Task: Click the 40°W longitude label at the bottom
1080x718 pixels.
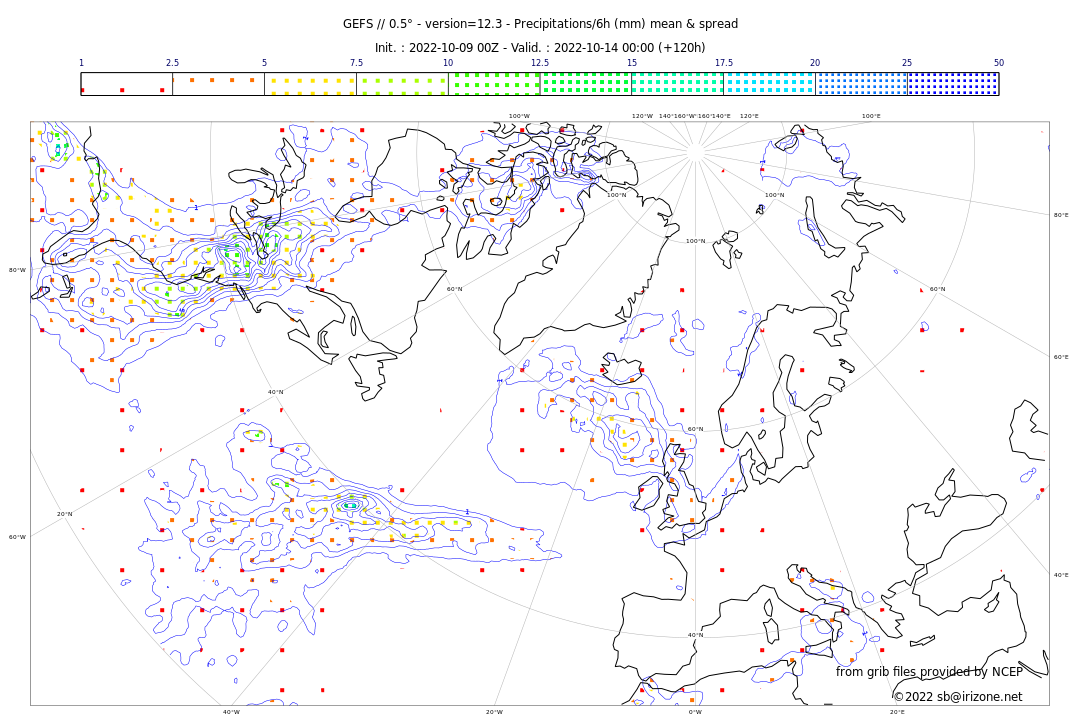Action: tap(231, 712)
